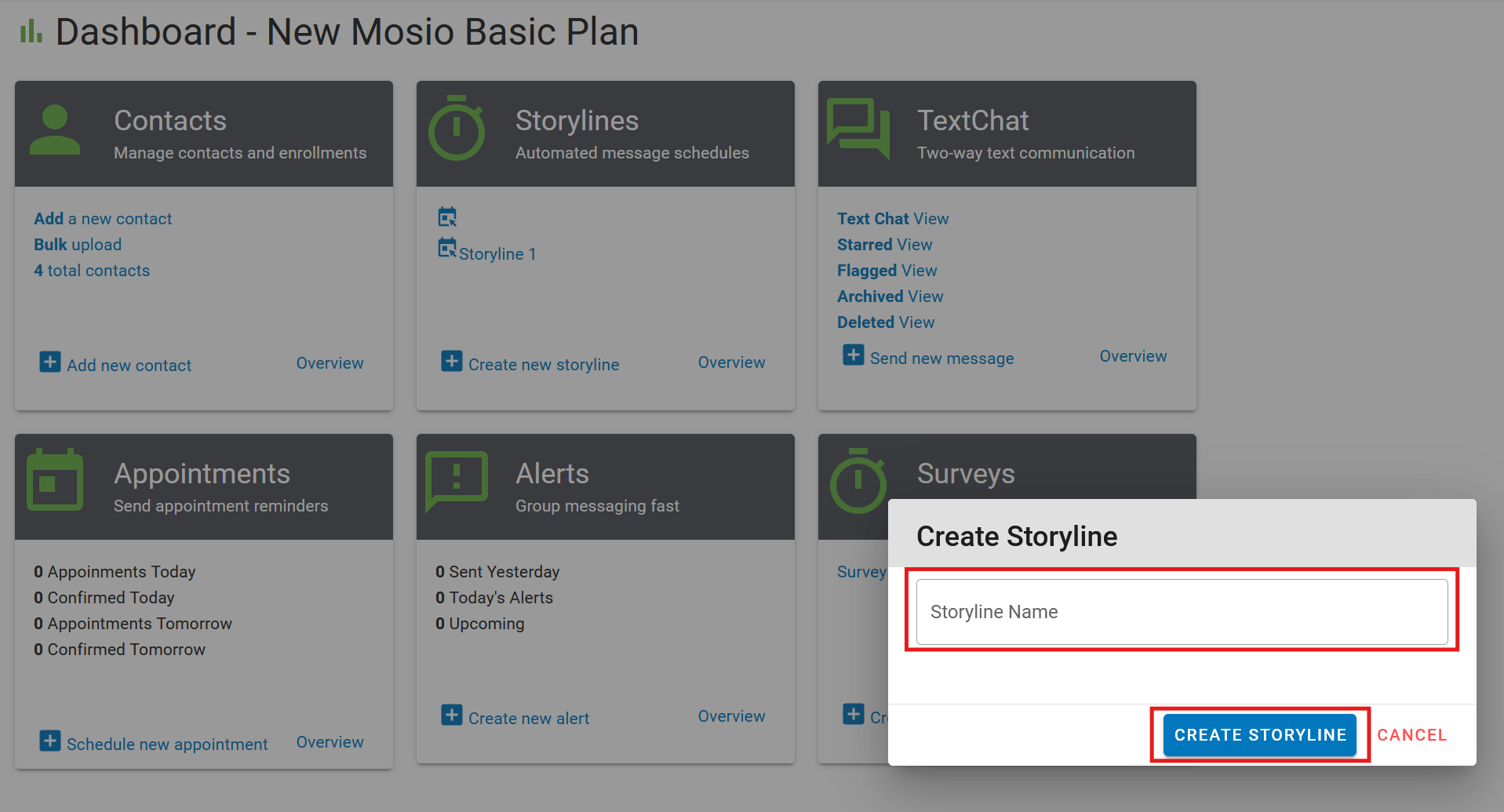Click the Appointments calendar icon

[x=55, y=479]
